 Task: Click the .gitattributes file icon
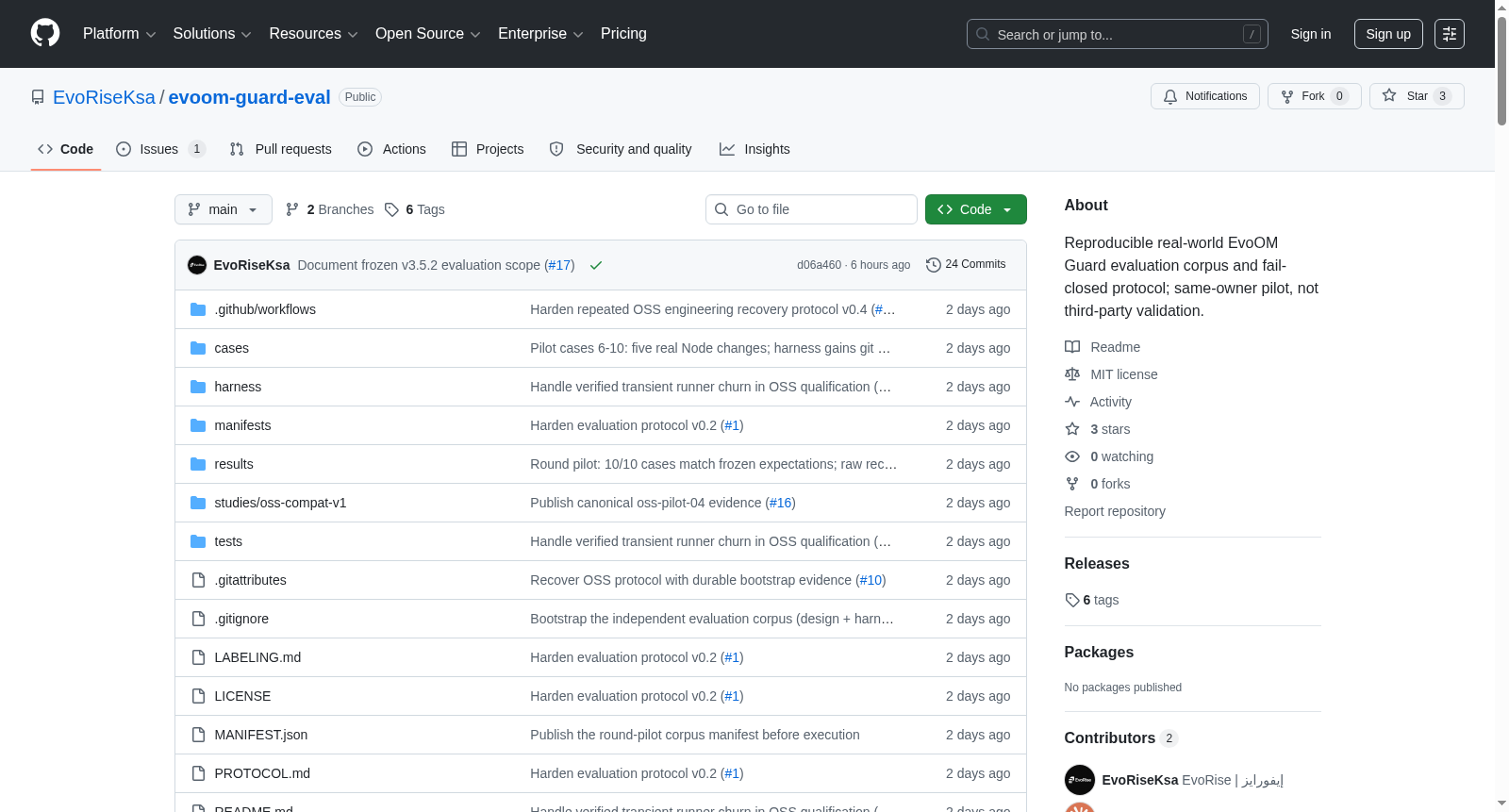(x=198, y=580)
